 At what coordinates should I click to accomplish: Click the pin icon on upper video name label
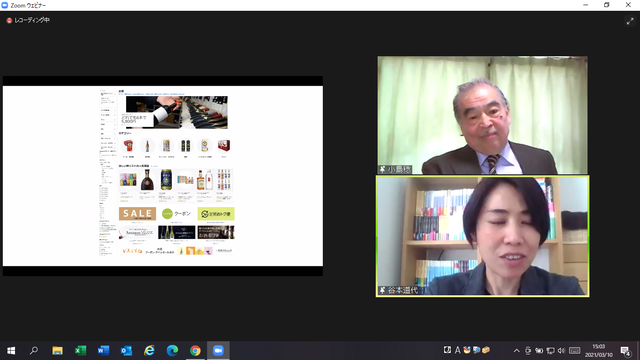[x=382, y=169]
